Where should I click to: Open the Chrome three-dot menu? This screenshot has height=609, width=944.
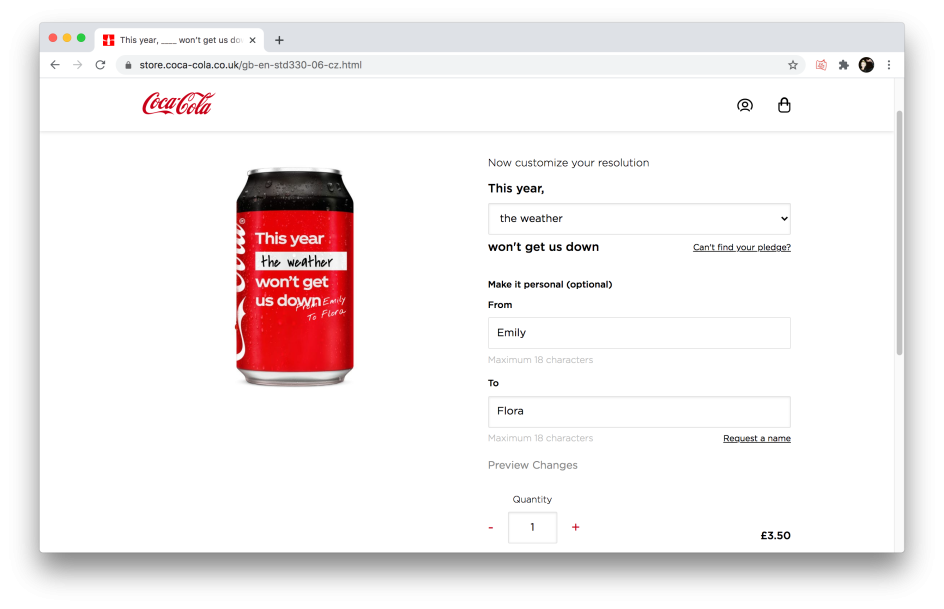(888, 65)
